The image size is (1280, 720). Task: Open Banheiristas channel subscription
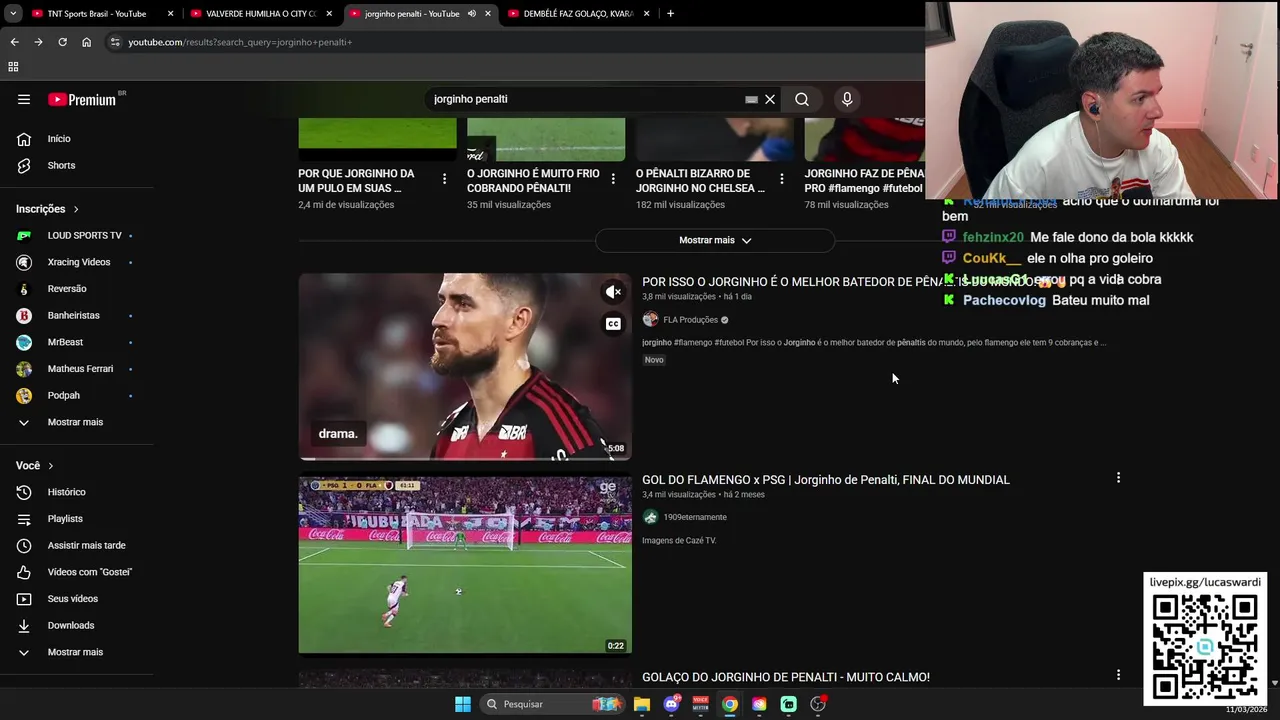75,315
